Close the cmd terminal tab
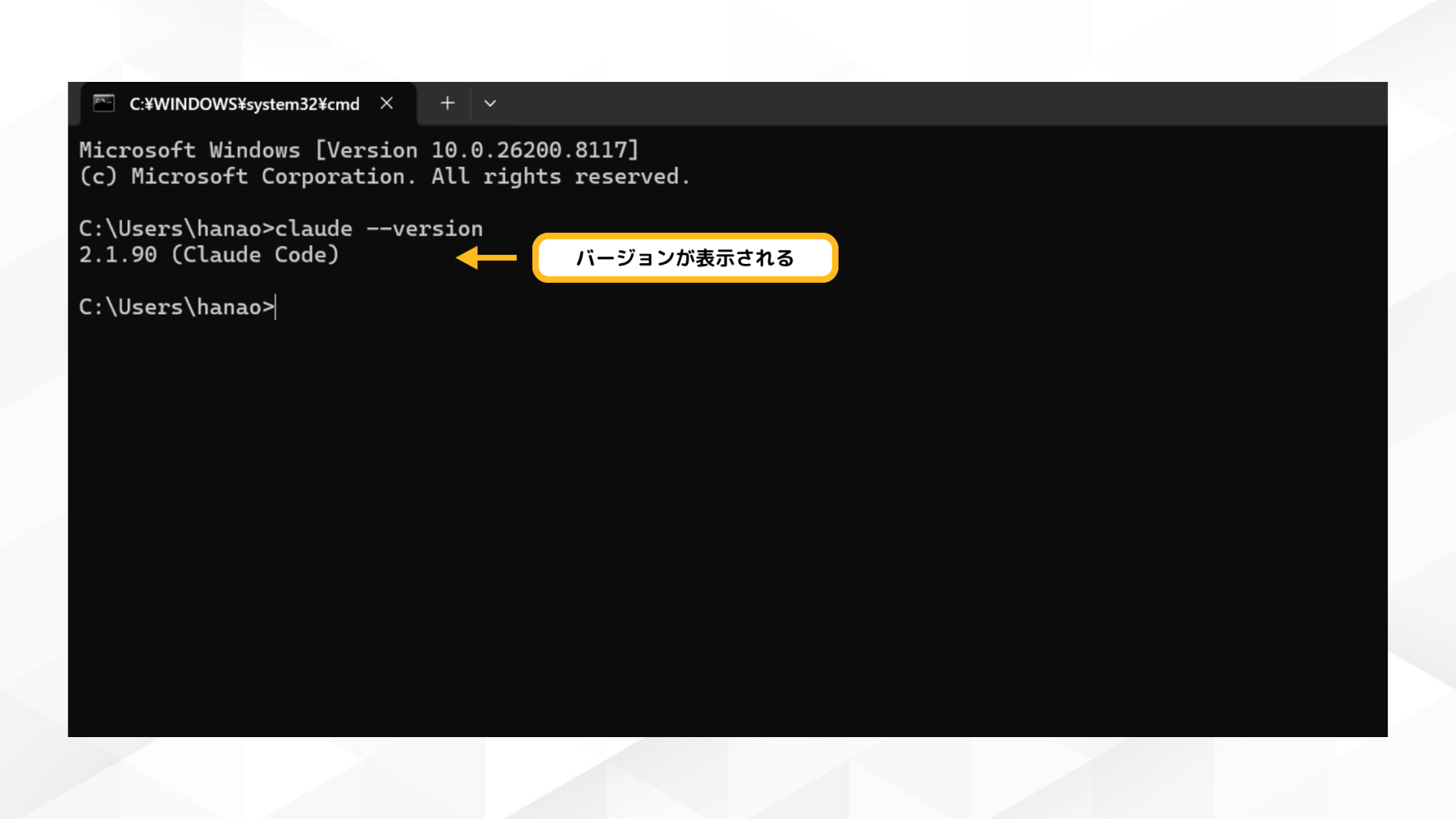The height and width of the screenshot is (819, 1456). pos(388,103)
